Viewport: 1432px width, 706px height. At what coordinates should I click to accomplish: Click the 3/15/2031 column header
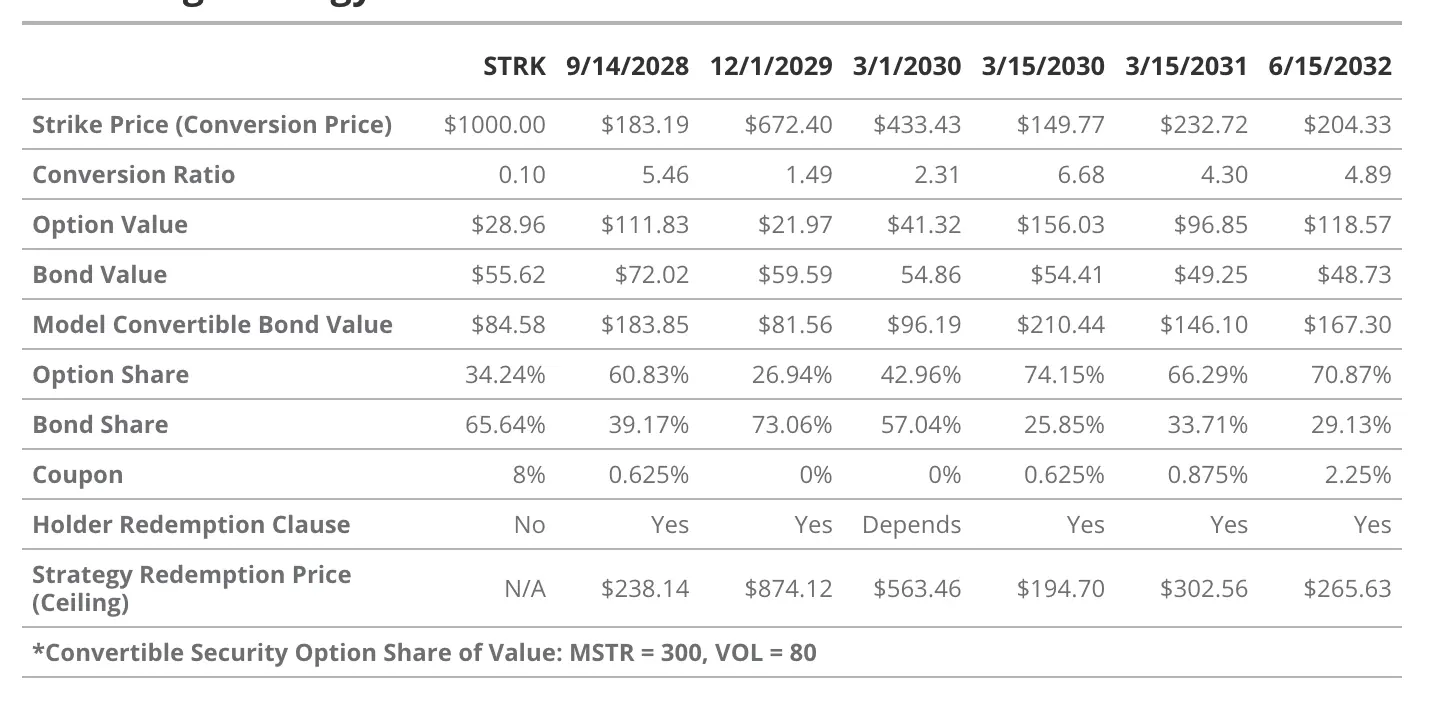tap(1186, 67)
